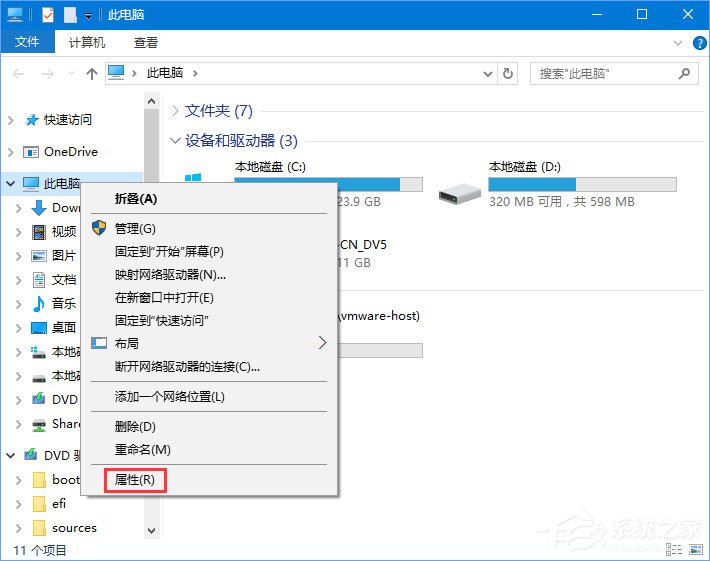Open the 布局 submenu
Viewport: 710px width, 561px height.
point(208,343)
